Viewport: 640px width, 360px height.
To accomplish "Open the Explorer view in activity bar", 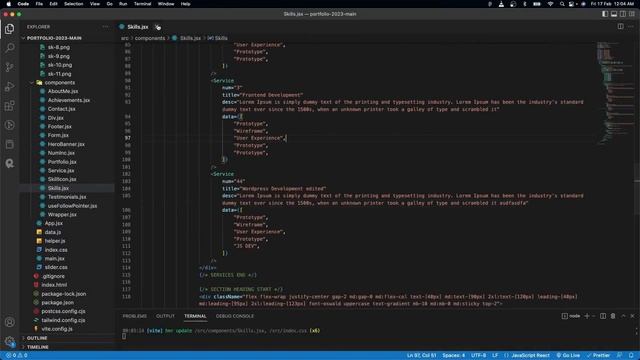I will click(9, 29).
